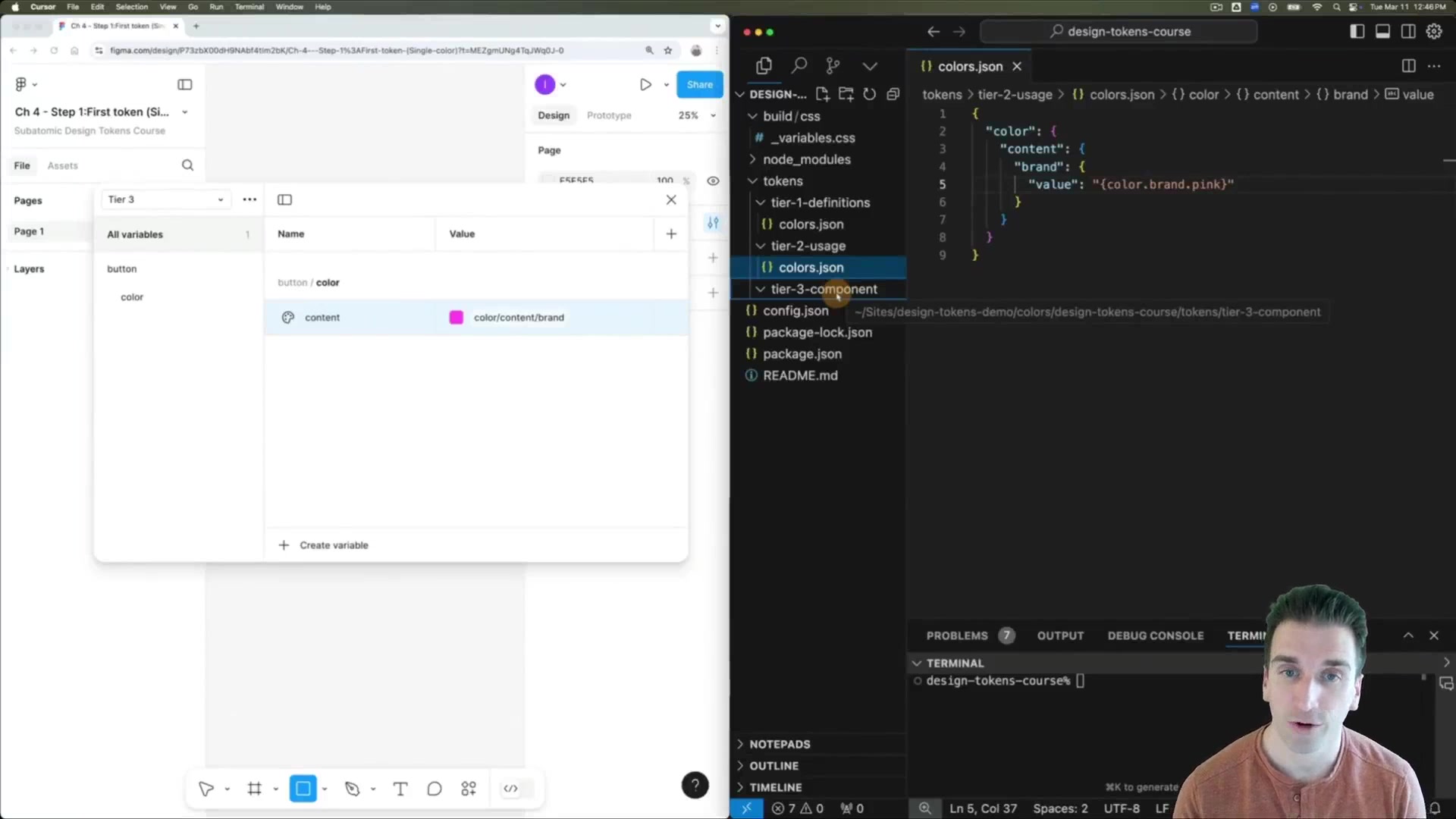
Task: Switch to Assets tab in Figma
Action: (x=62, y=165)
